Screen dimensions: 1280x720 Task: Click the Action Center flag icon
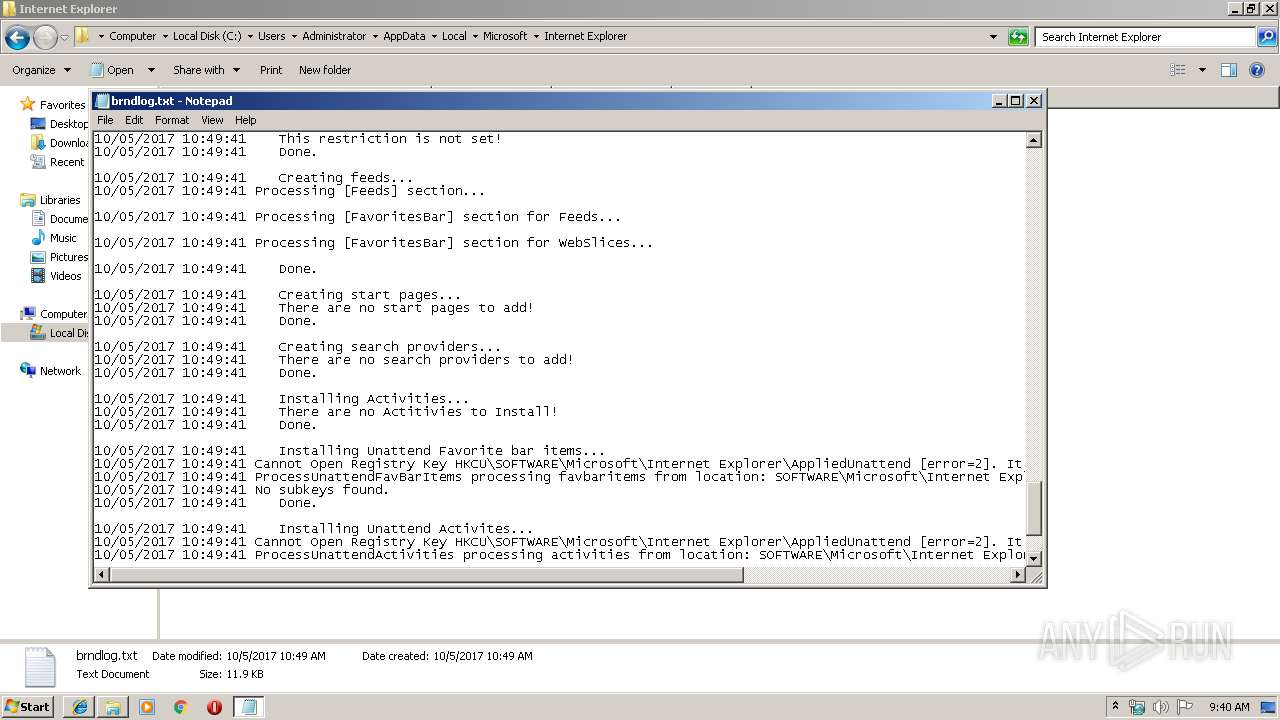point(1184,707)
